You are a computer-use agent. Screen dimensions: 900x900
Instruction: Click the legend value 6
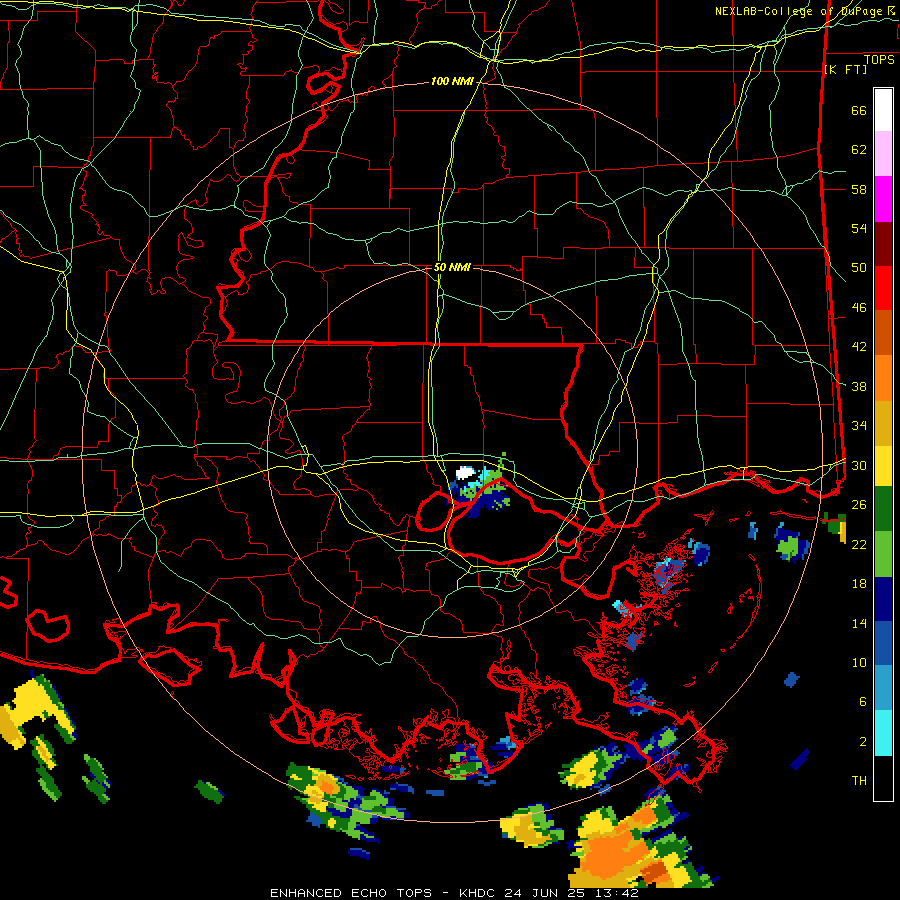[862, 701]
